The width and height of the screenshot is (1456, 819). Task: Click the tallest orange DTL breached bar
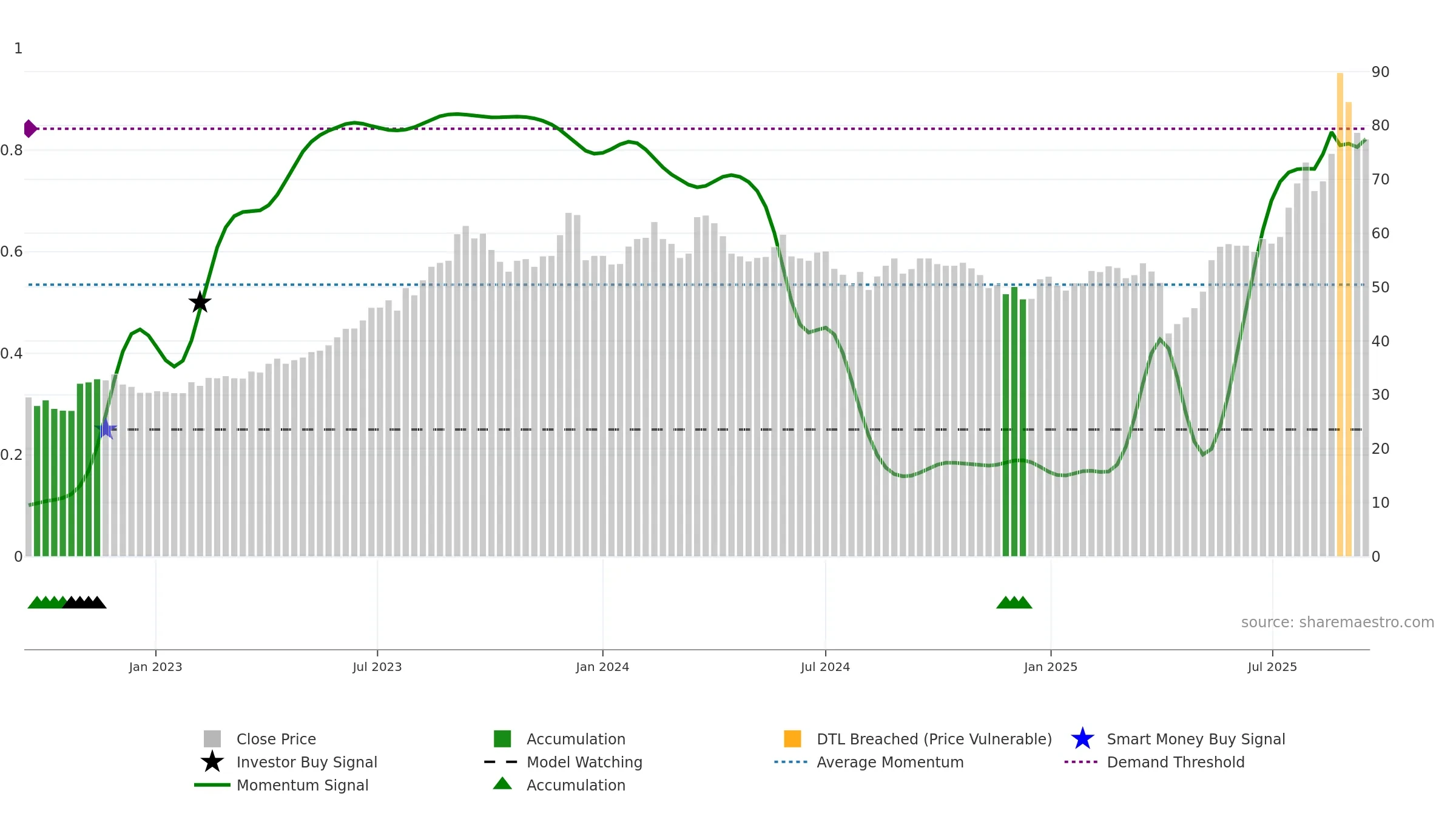click(x=1340, y=314)
